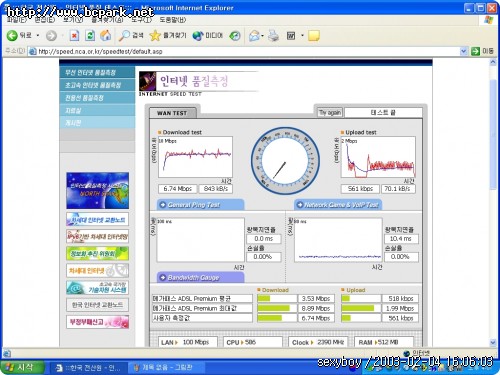The image size is (500, 375).
Task: Click the "10.4 ms" round trip value
Action: point(401,239)
